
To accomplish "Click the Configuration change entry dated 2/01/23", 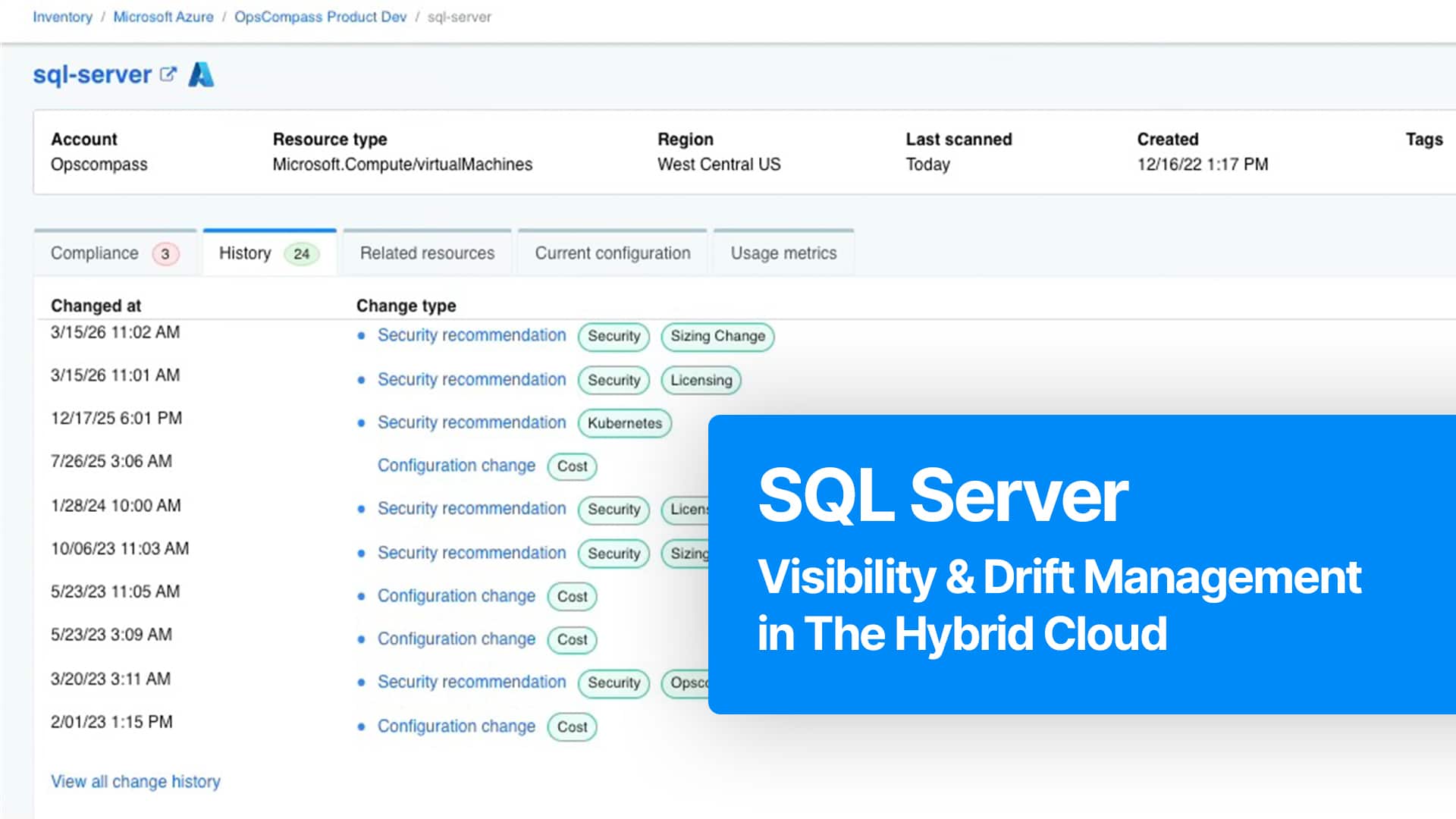I will click(457, 726).
